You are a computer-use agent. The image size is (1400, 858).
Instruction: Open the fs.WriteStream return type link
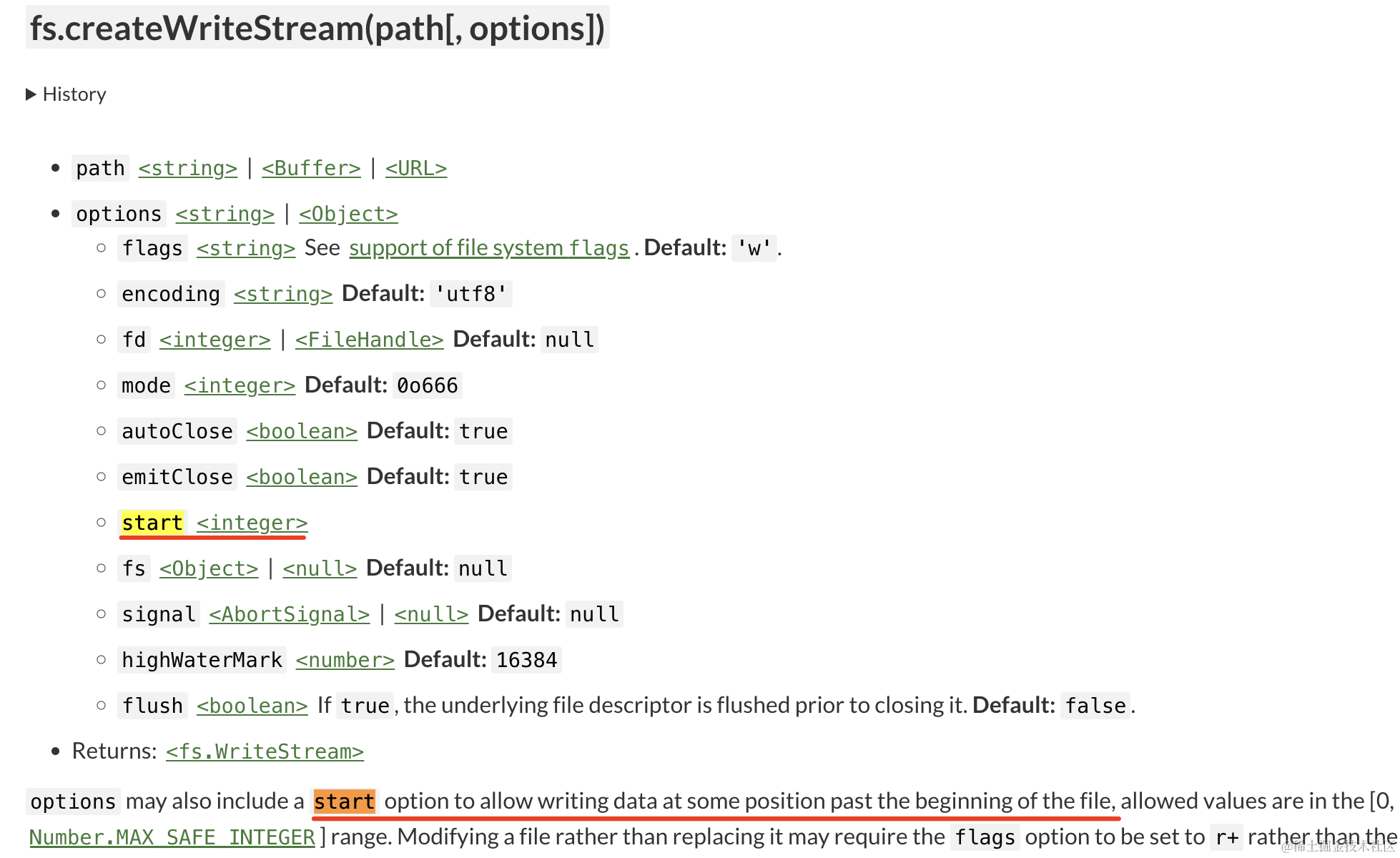pyautogui.click(x=265, y=751)
